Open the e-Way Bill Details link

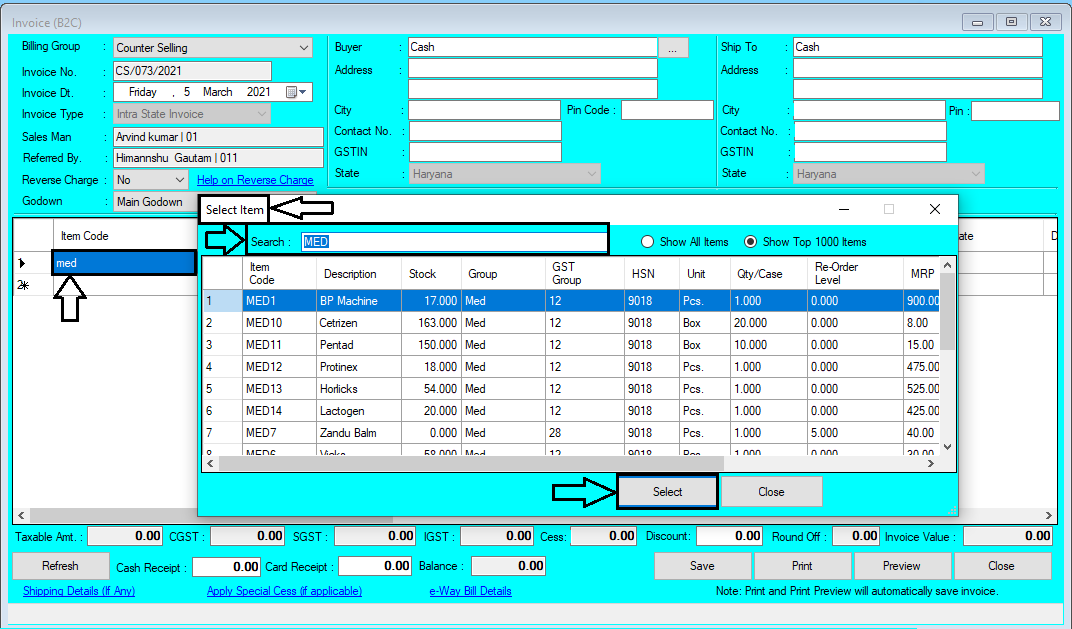coord(469,591)
